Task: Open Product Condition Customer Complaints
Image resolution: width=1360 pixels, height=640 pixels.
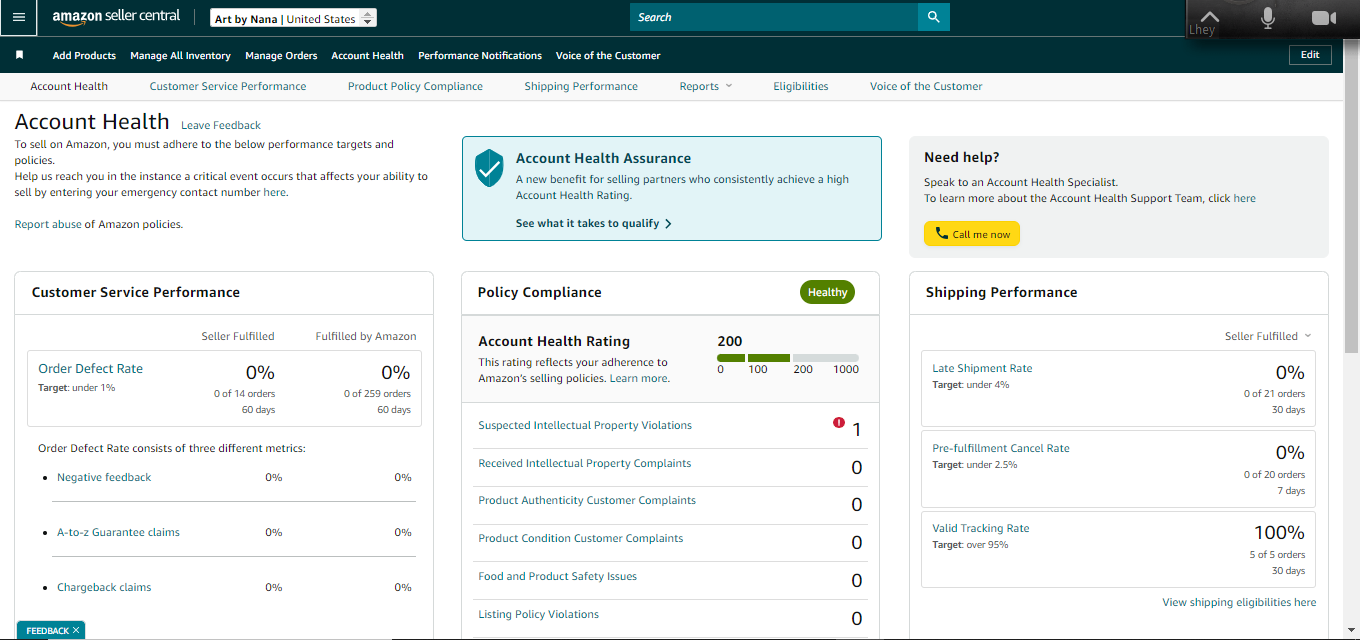Action: (x=581, y=538)
